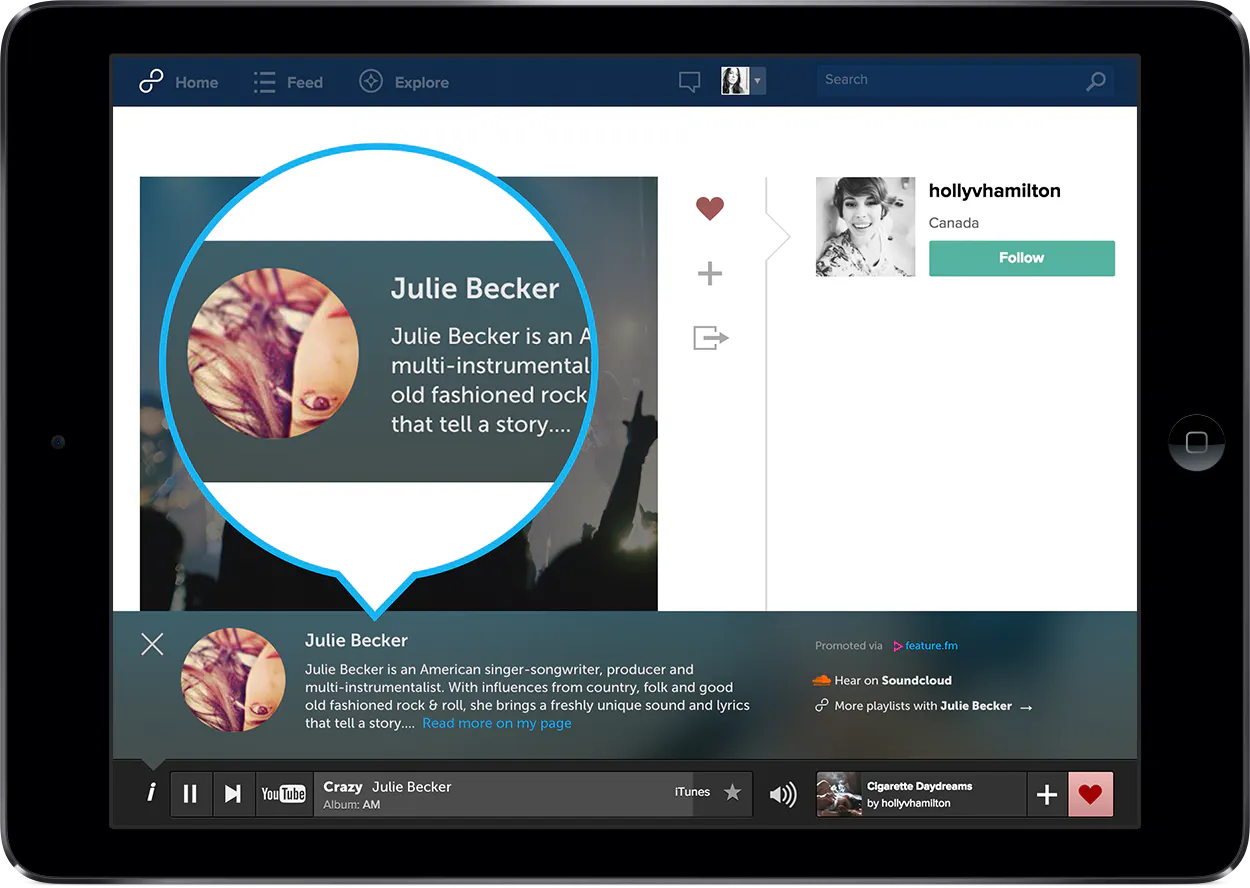Screen dimensions: 1250x888
Task: Skip to the next track
Action: point(233,794)
